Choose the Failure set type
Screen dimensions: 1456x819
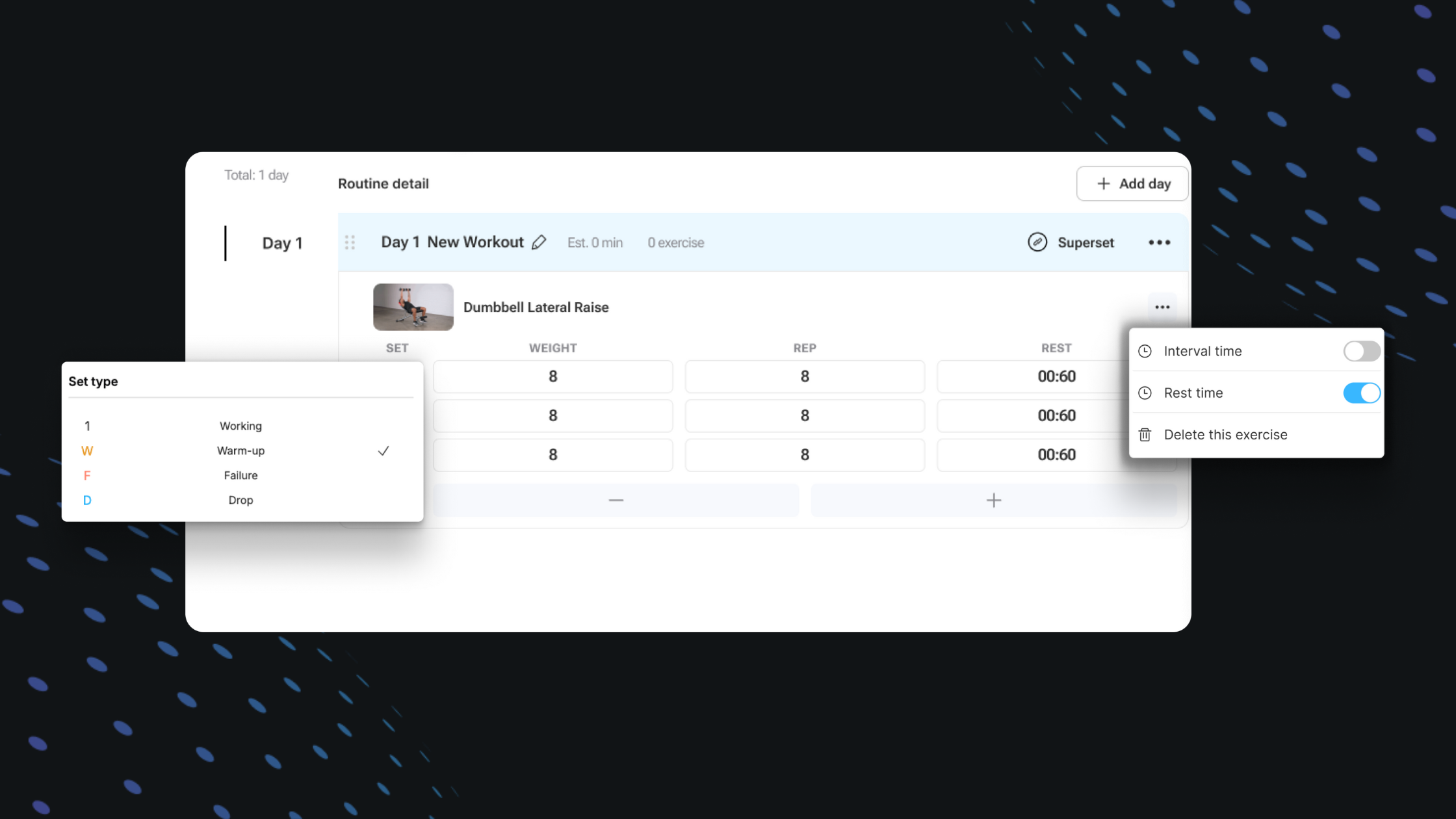pyautogui.click(x=240, y=475)
